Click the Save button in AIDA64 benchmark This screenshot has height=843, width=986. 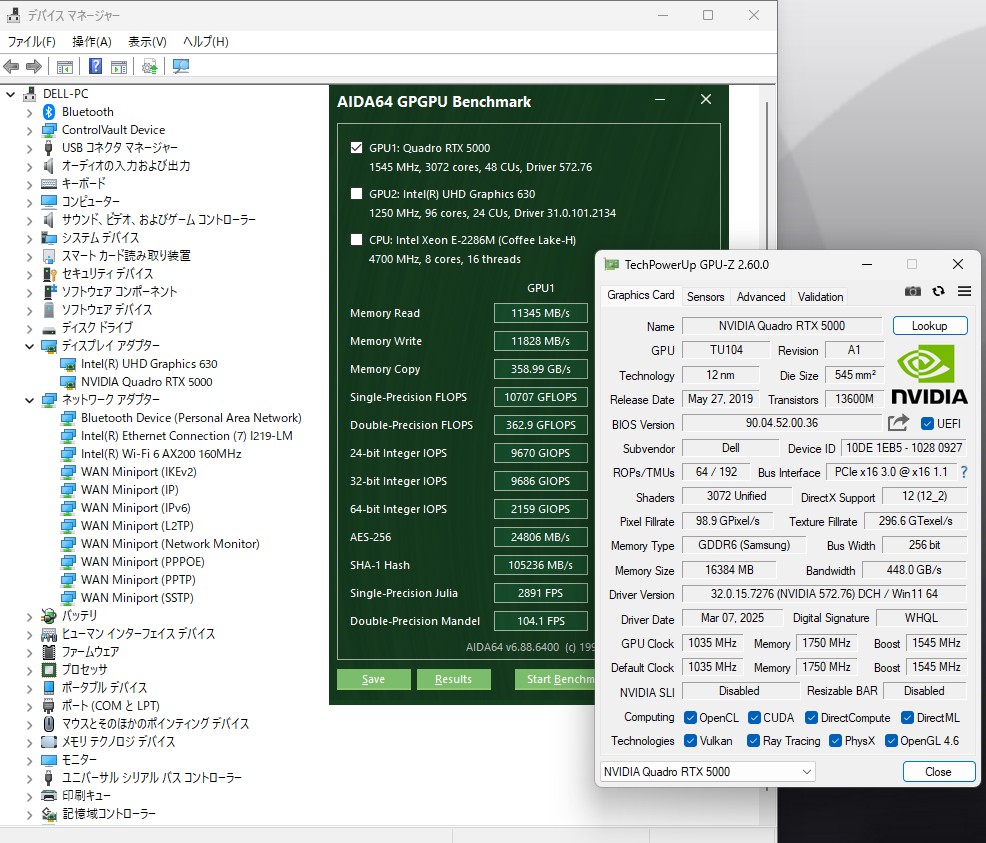374,679
